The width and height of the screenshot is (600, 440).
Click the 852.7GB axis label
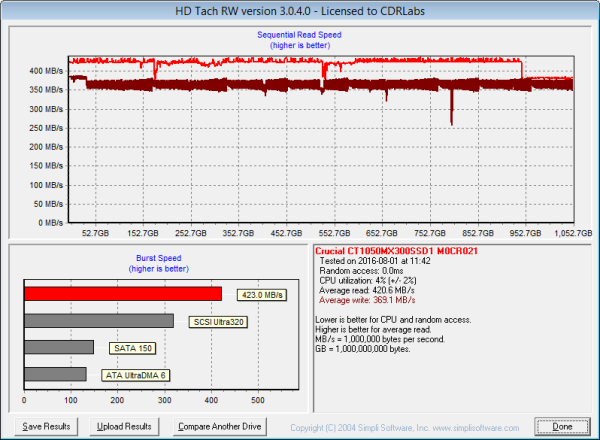(478, 233)
